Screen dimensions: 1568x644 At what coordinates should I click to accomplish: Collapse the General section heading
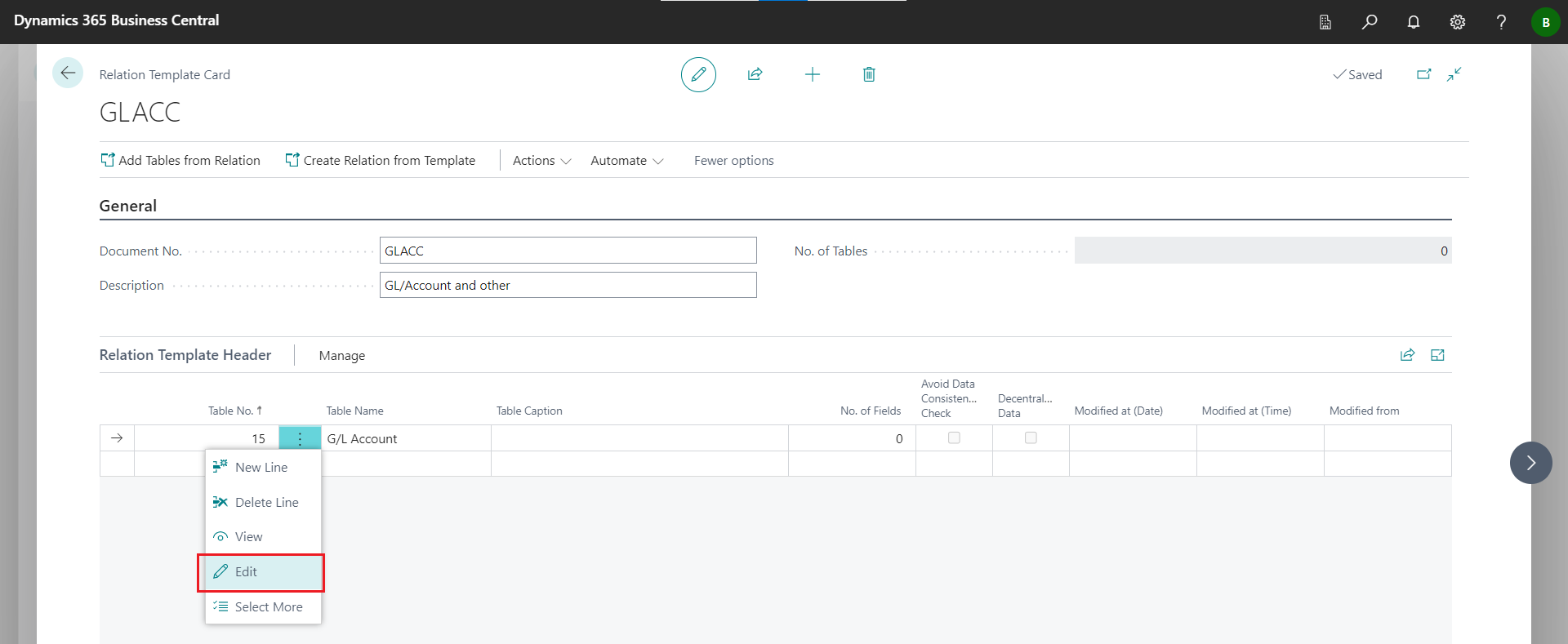tap(128, 207)
